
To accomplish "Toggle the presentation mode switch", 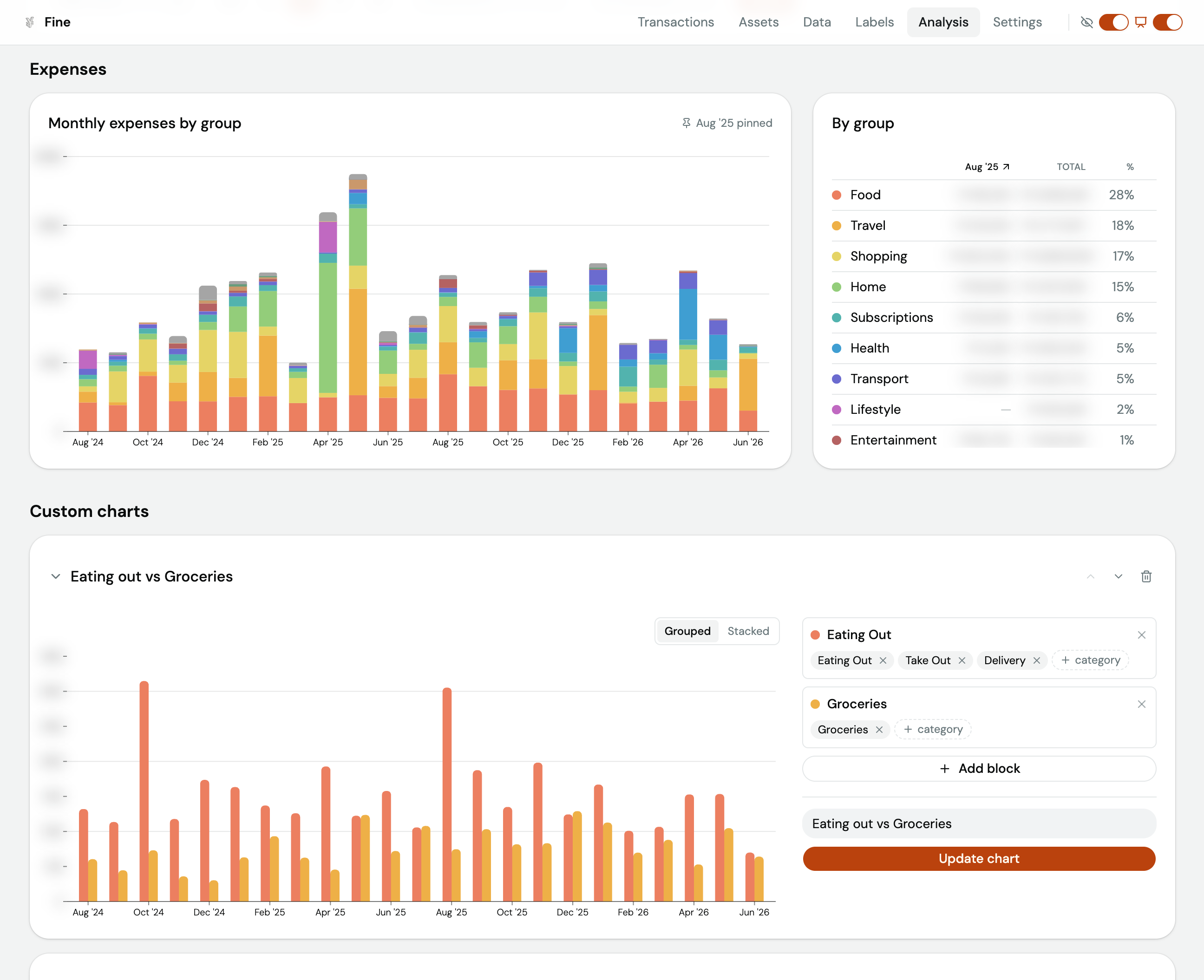I will point(1167,22).
